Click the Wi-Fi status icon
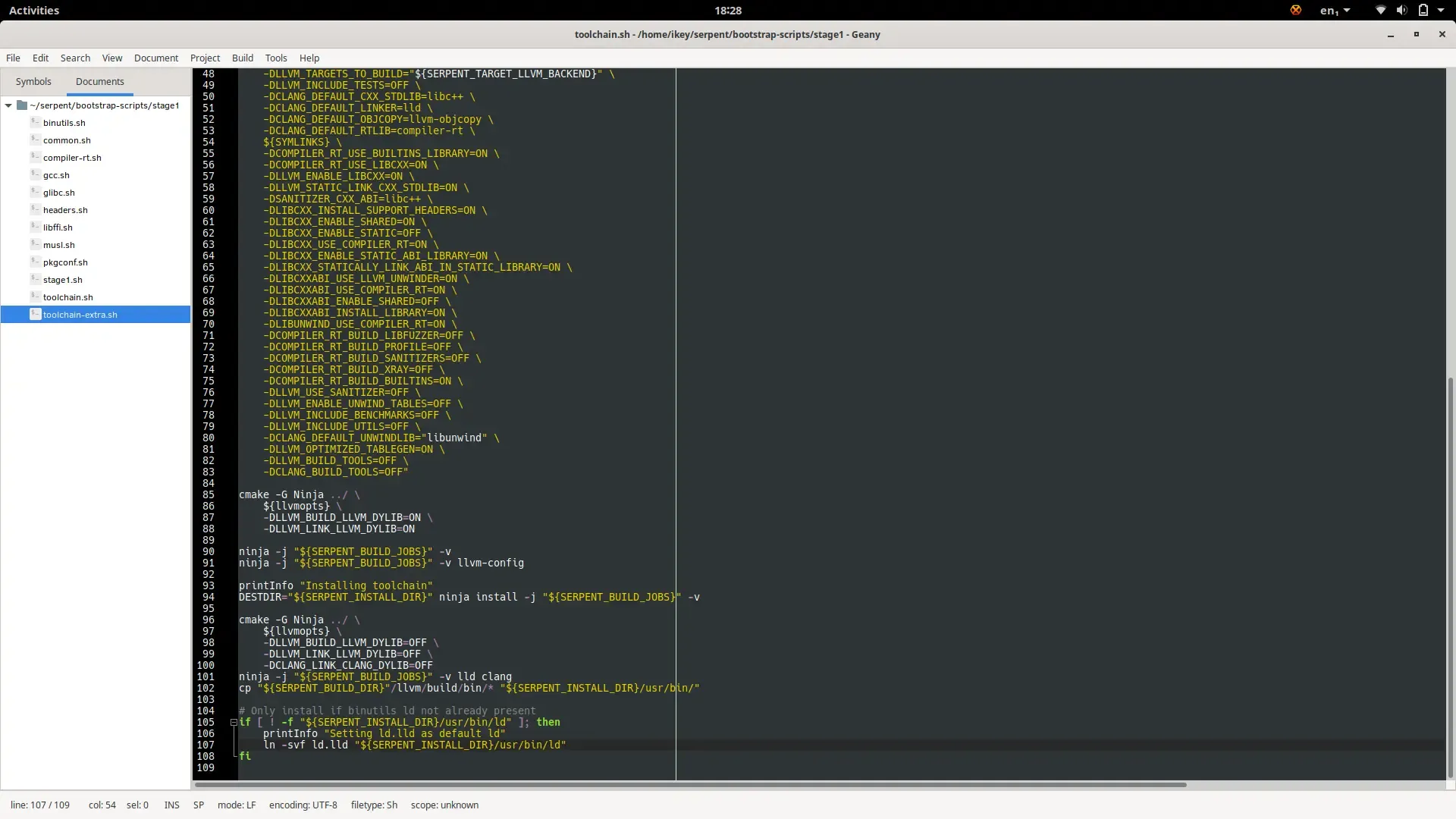1456x819 pixels. (x=1380, y=10)
